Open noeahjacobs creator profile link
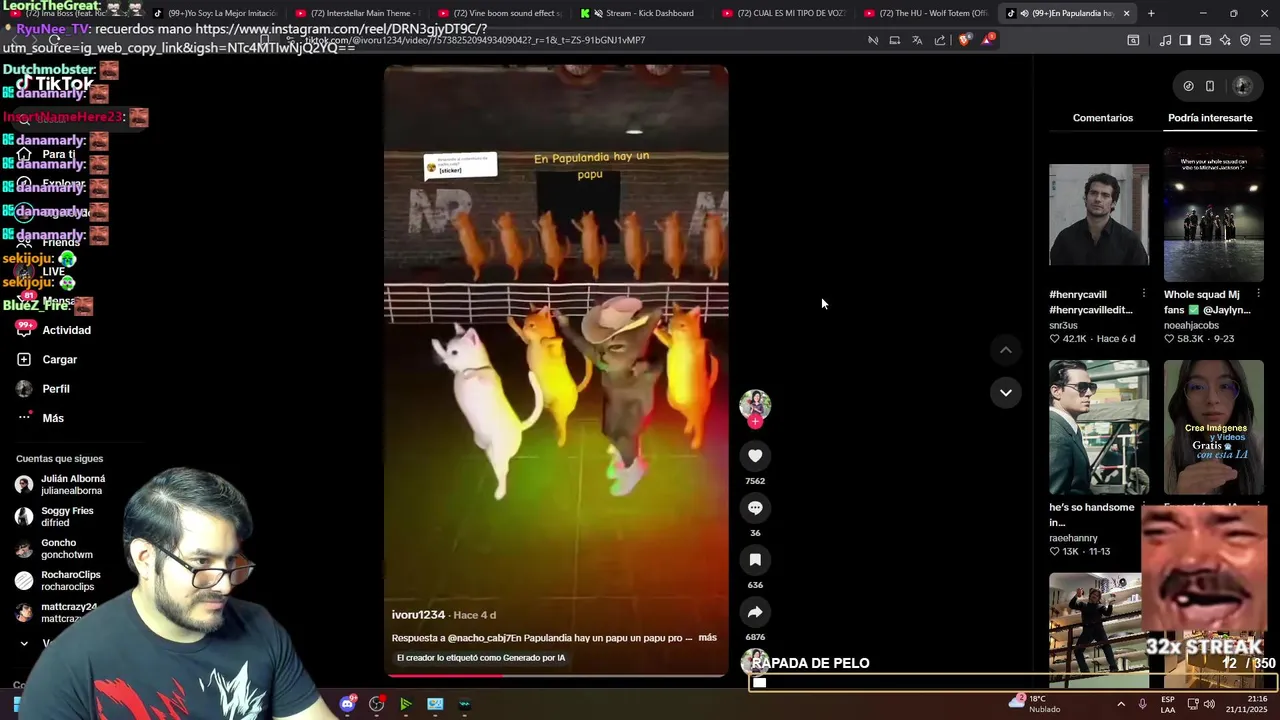 (x=1191, y=325)
